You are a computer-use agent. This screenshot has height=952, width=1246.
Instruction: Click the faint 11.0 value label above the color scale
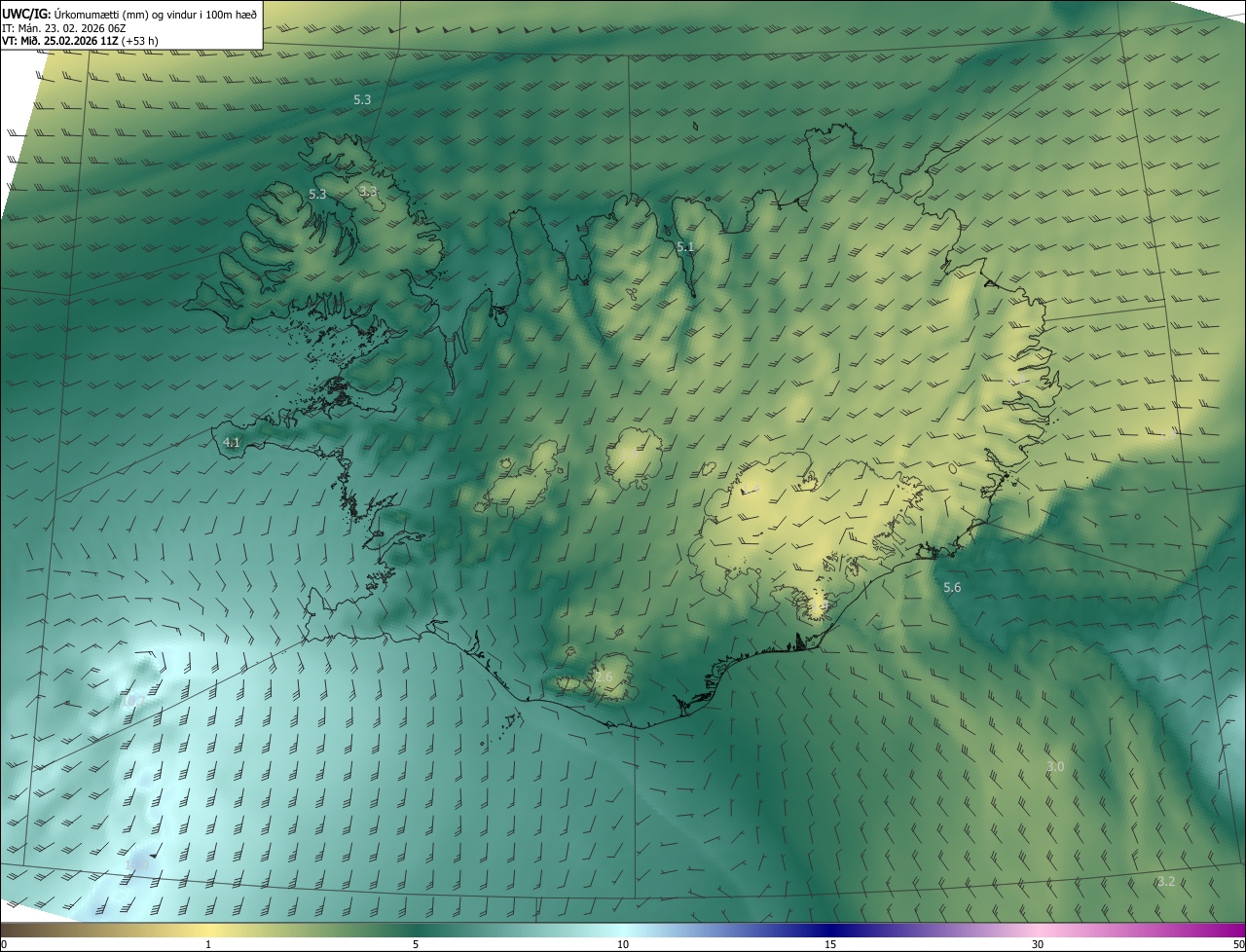tap(138, 863)
